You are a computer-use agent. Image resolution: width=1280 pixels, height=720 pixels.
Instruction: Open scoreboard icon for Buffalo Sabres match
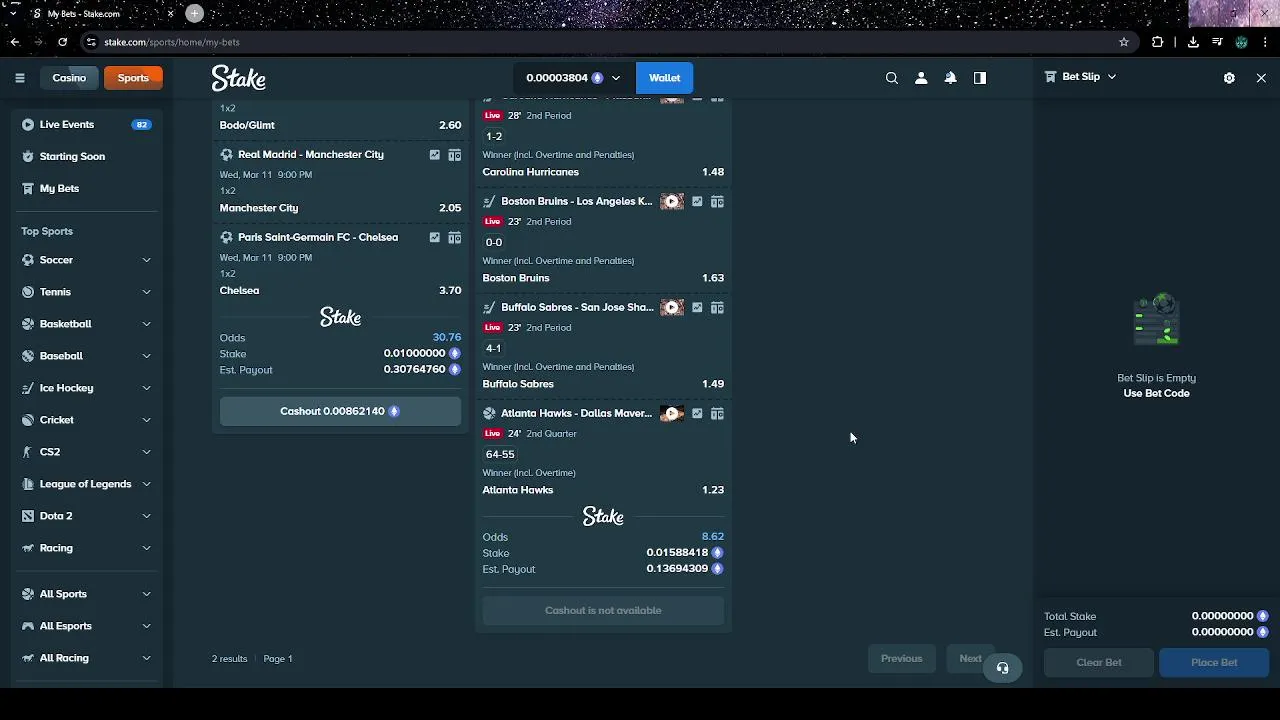coord(717,308)
